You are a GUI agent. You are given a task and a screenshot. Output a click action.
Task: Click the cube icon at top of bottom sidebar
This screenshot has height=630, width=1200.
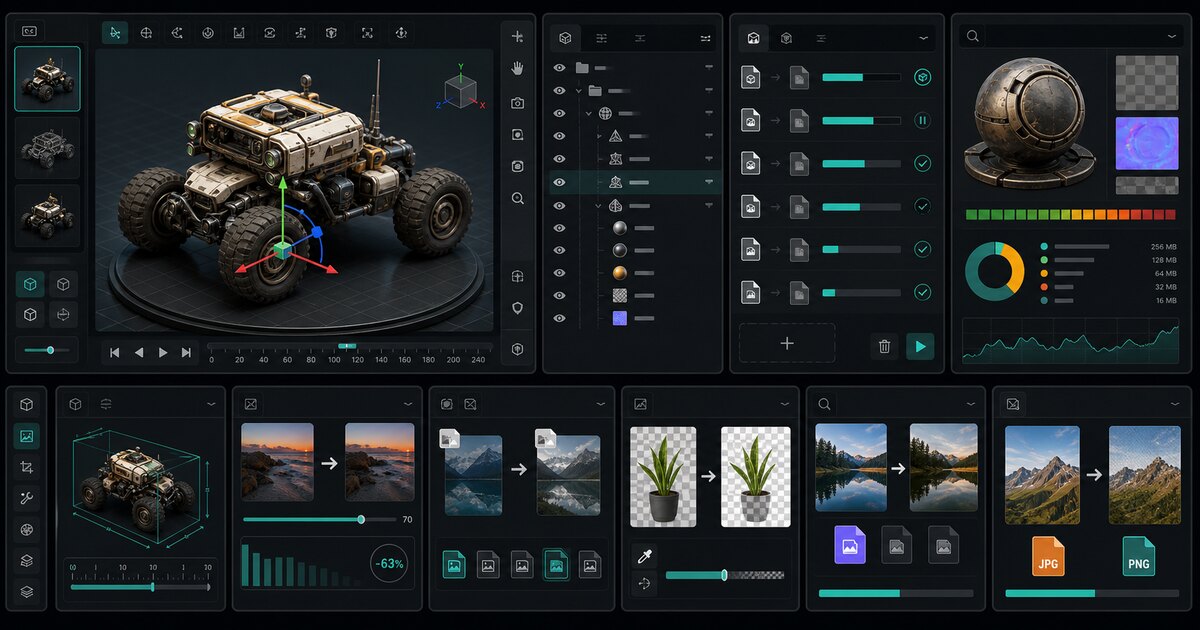tap(27, 404)
